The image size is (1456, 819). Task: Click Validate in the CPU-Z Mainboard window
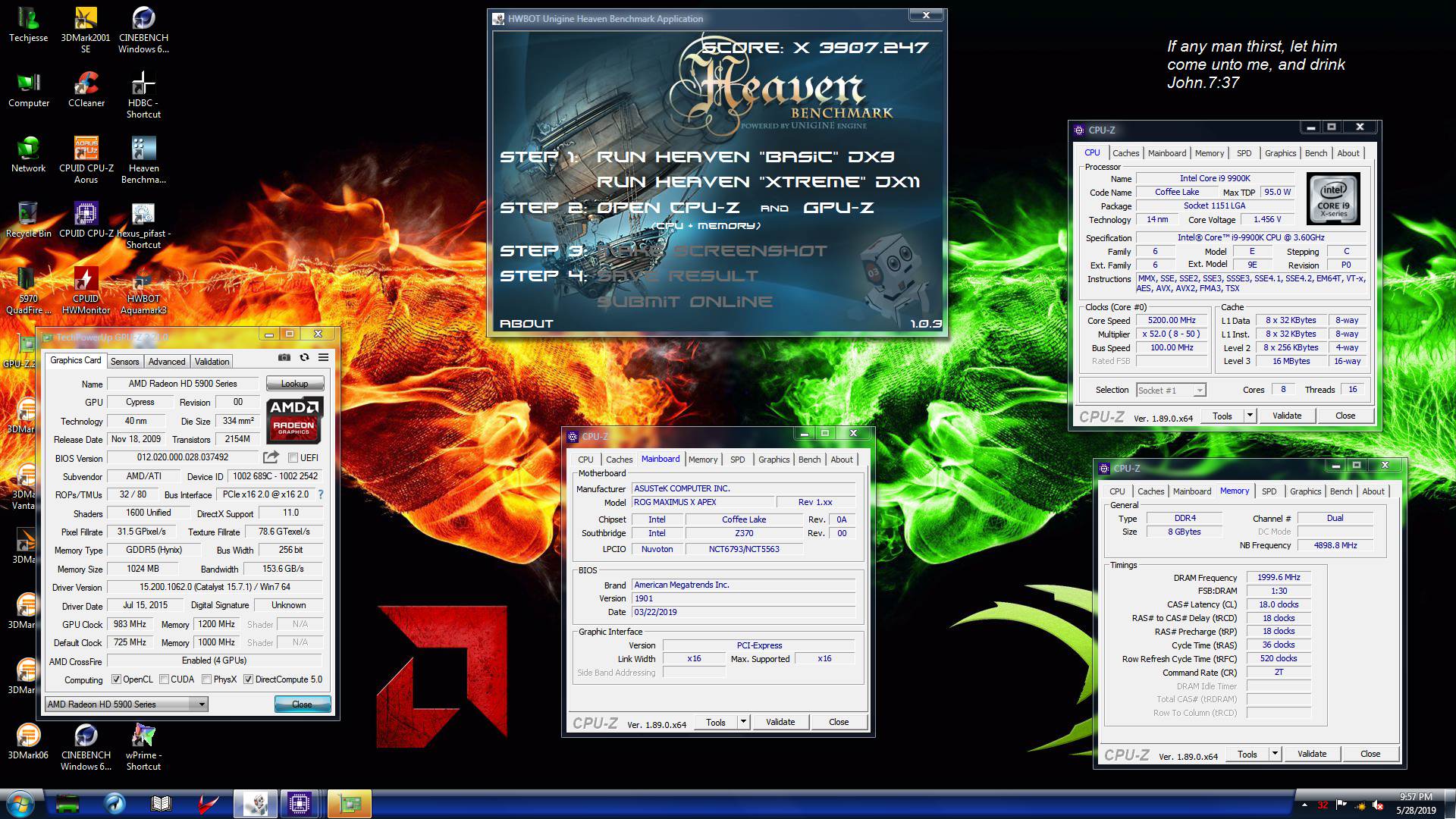click(780, 722)
